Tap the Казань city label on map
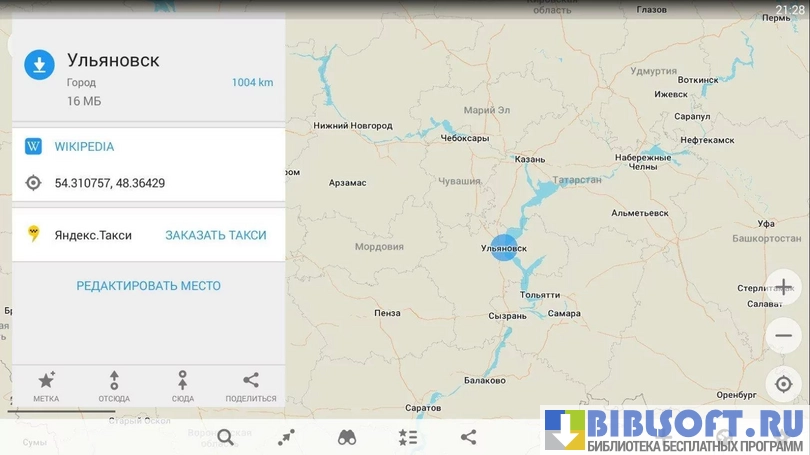This screenshot has height=455, width=810. pyautogui.click(x=529, y=159)
